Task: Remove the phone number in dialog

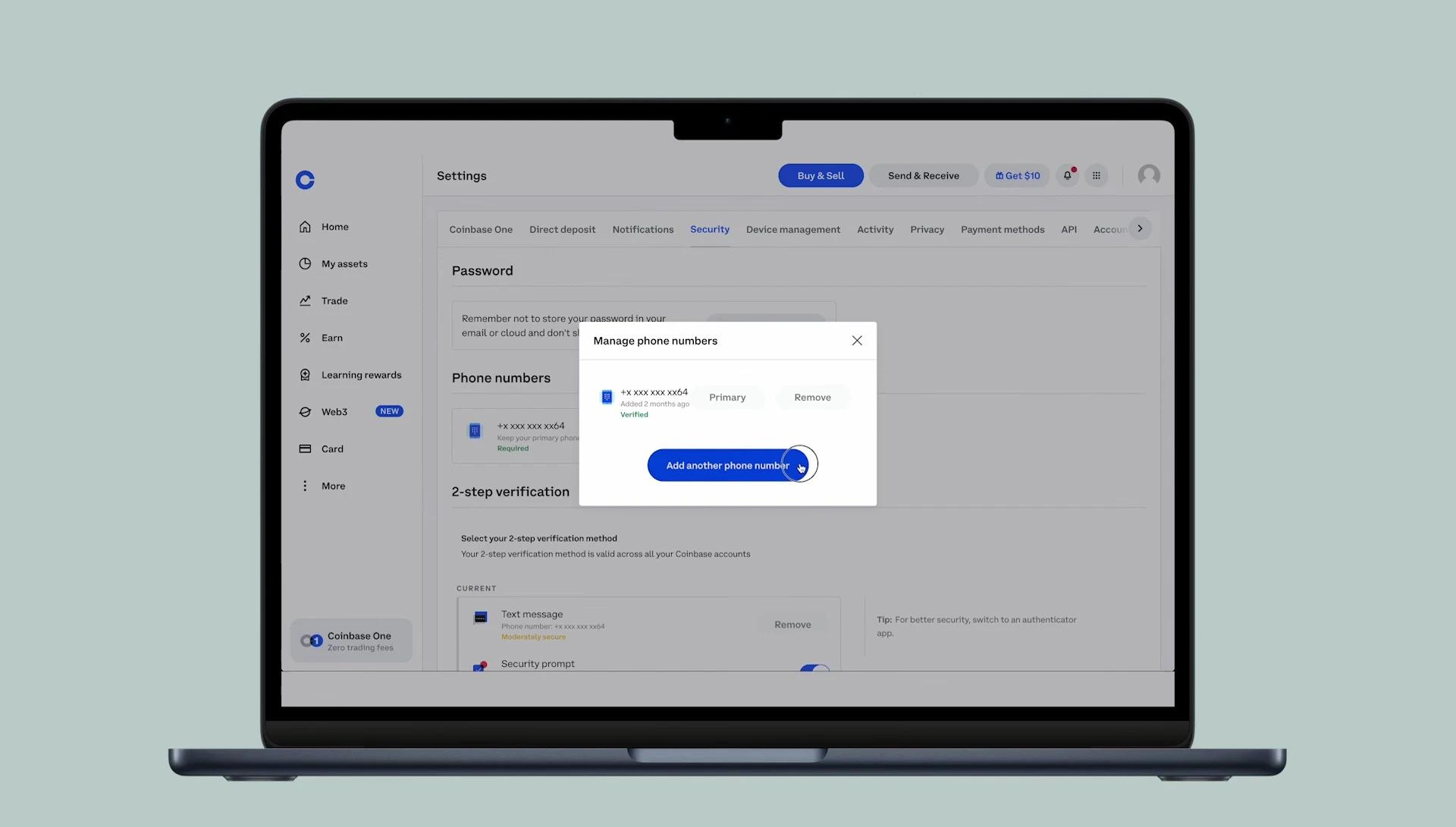Action: tap(812, 398)
